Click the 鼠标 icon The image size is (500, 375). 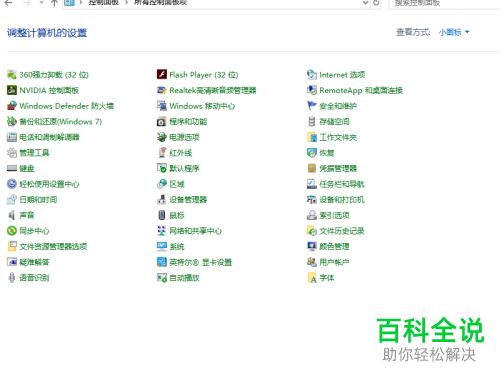162,215
